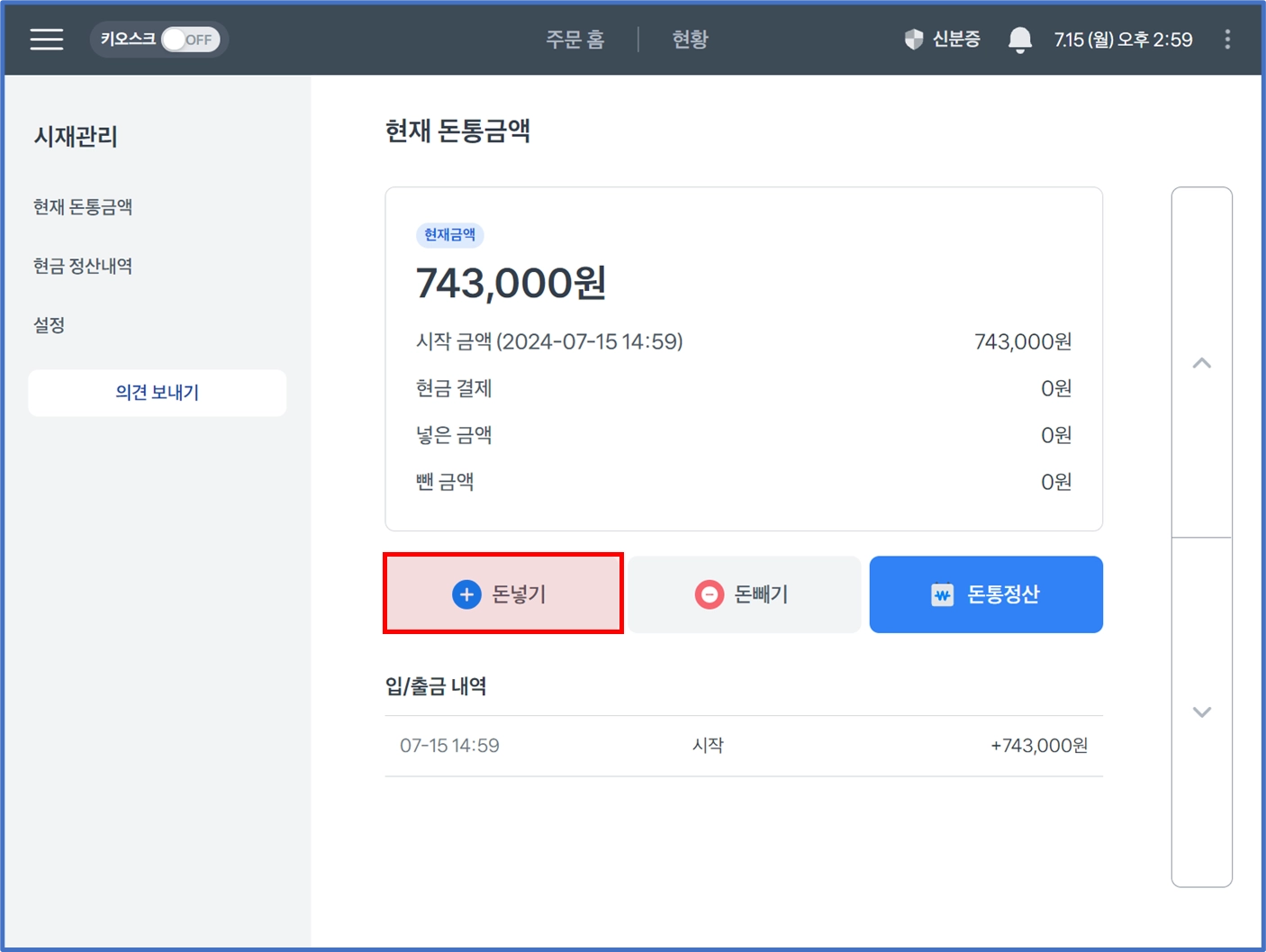Click the blue plus icon in 돈넣기
The height and width of the screenshot is (952, 1266).
click(x=466, y=594)
